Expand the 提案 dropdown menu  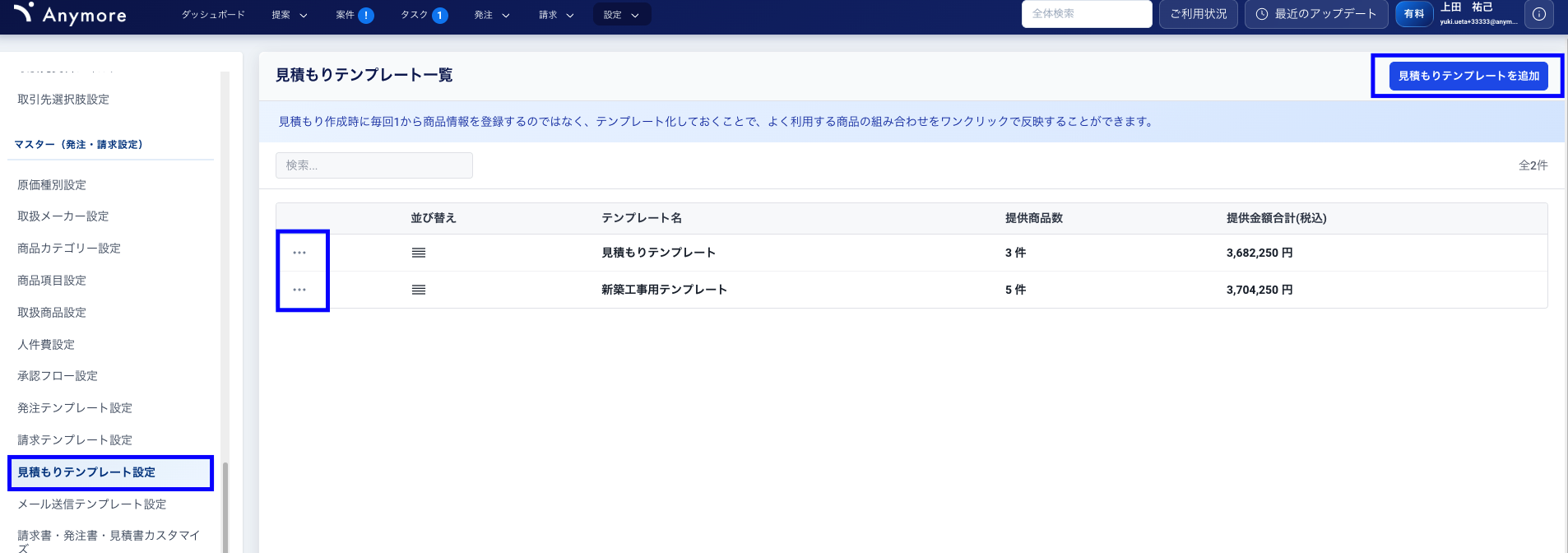(290, 15)
